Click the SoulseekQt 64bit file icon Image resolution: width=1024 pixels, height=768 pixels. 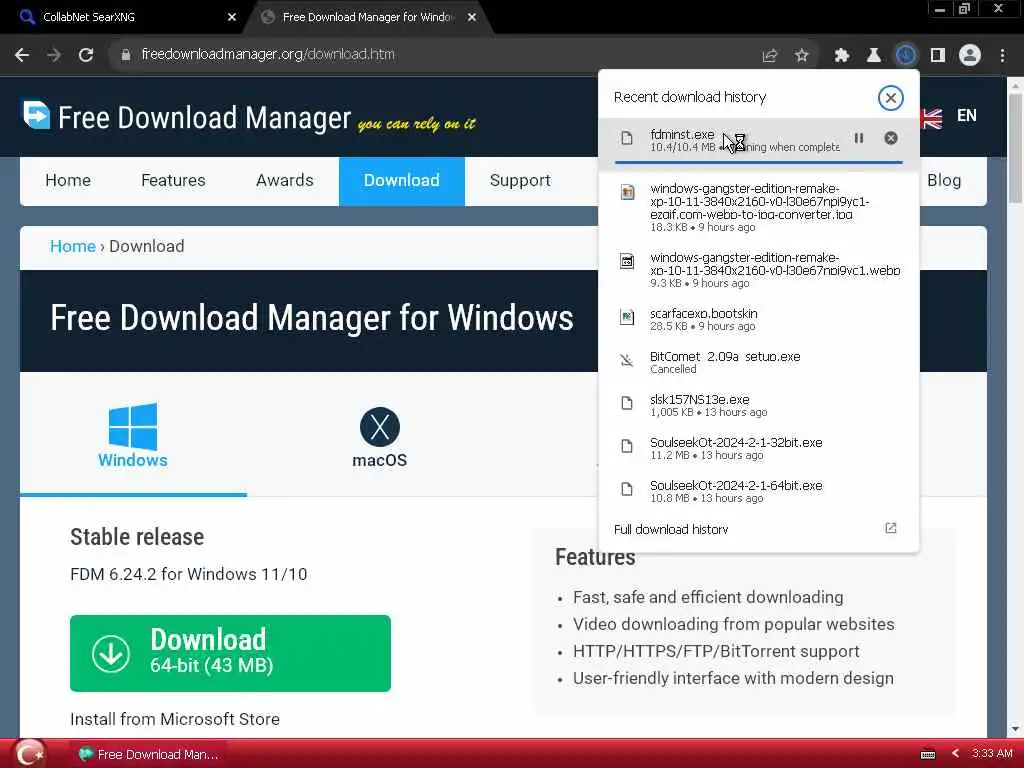[627, 490]
